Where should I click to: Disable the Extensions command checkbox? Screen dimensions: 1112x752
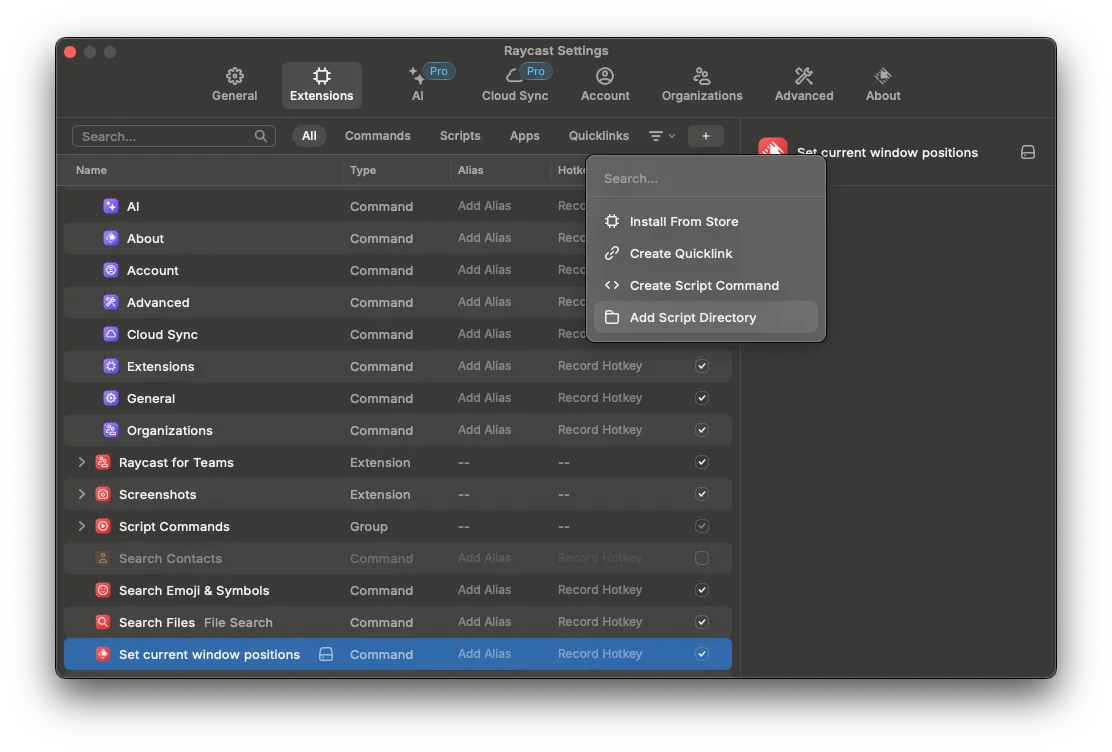pyautogui.click(x=701, y=366)
